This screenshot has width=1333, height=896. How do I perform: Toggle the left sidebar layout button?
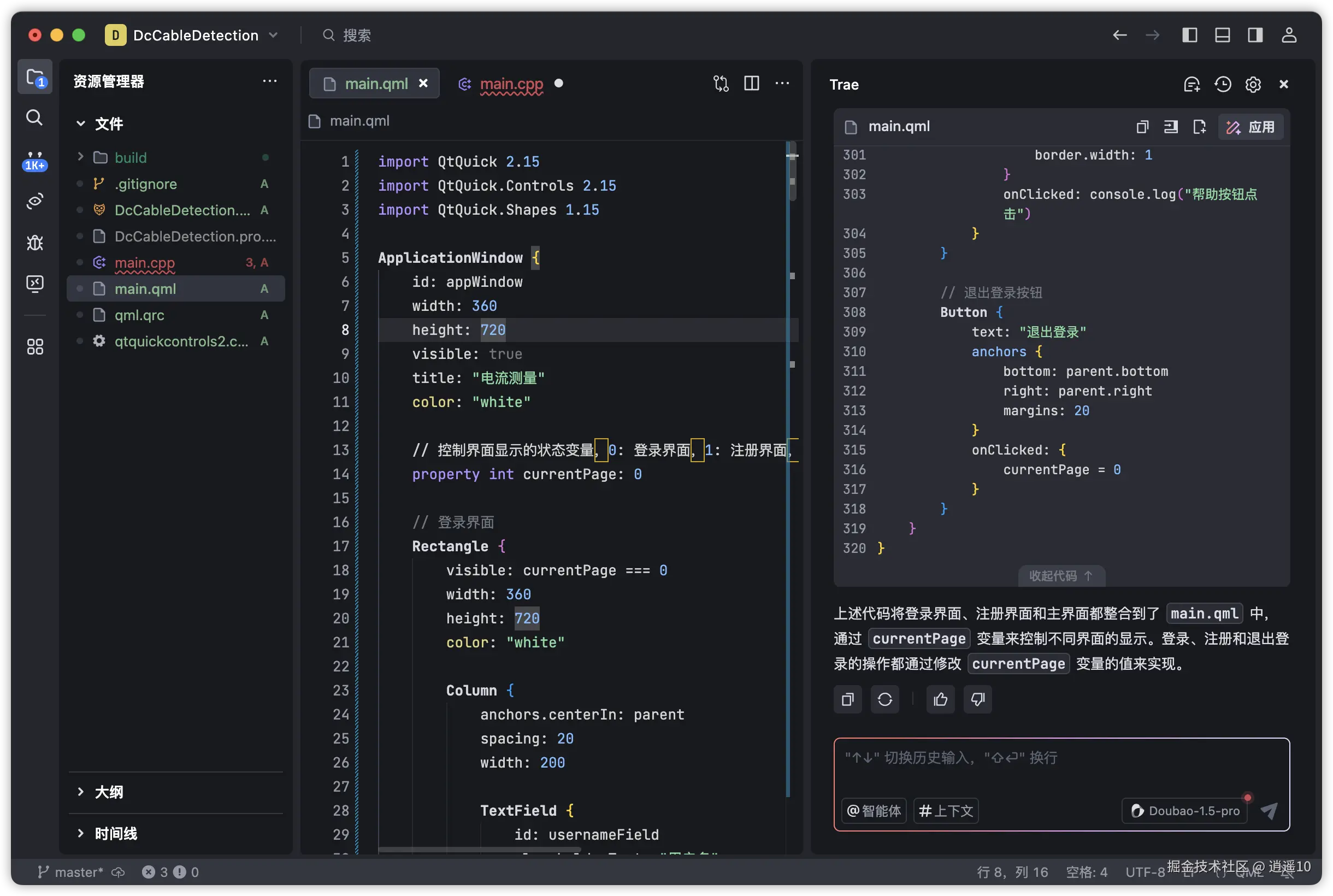tap(1189, 35)
